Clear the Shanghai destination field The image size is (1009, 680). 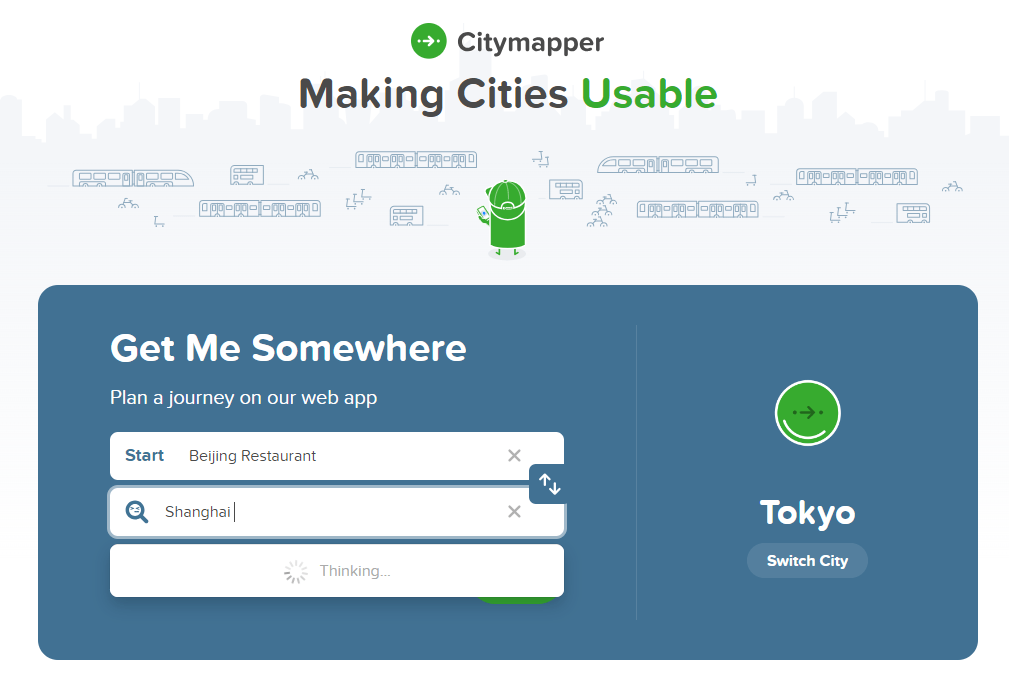point(514,511)
